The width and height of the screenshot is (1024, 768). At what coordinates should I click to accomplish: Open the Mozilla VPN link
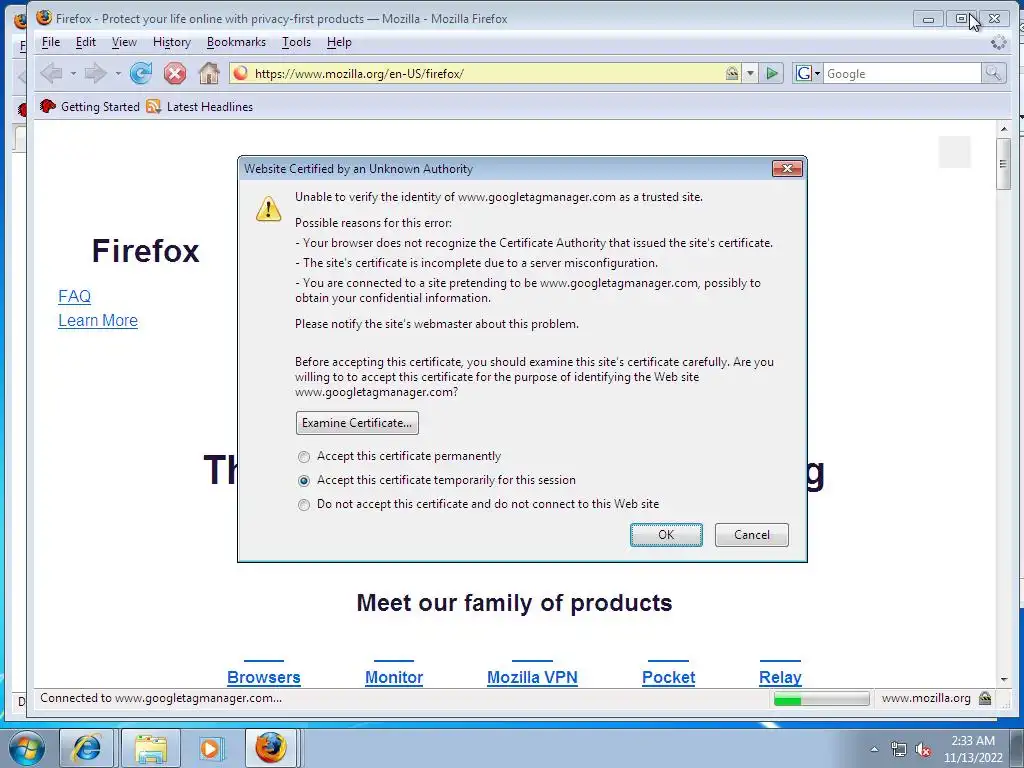pos(532,677)
